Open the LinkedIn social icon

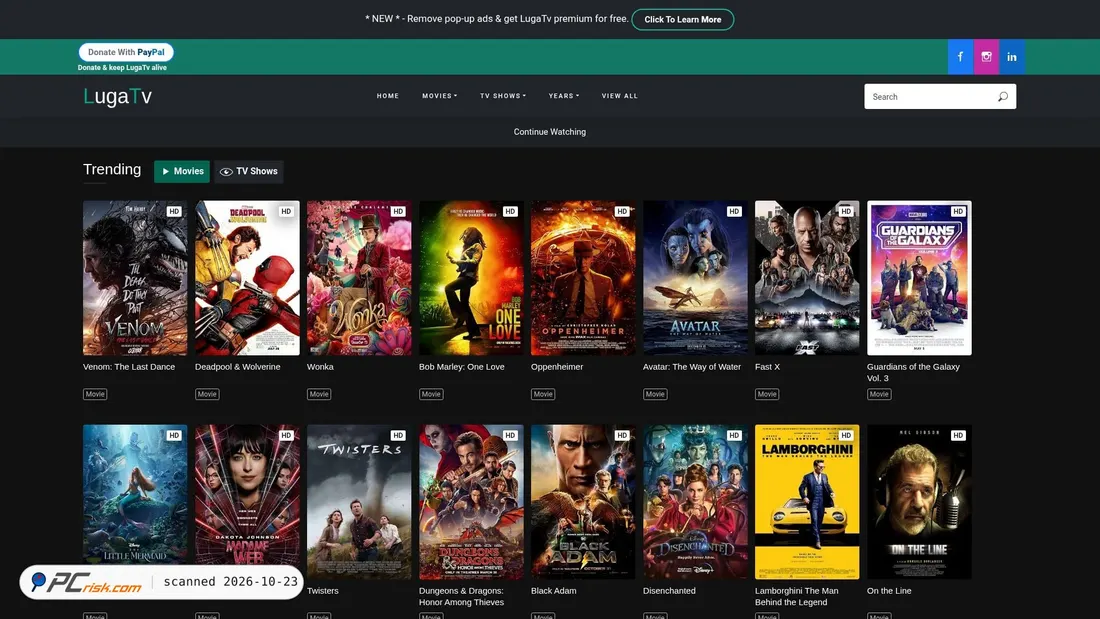click(1012, 57)
